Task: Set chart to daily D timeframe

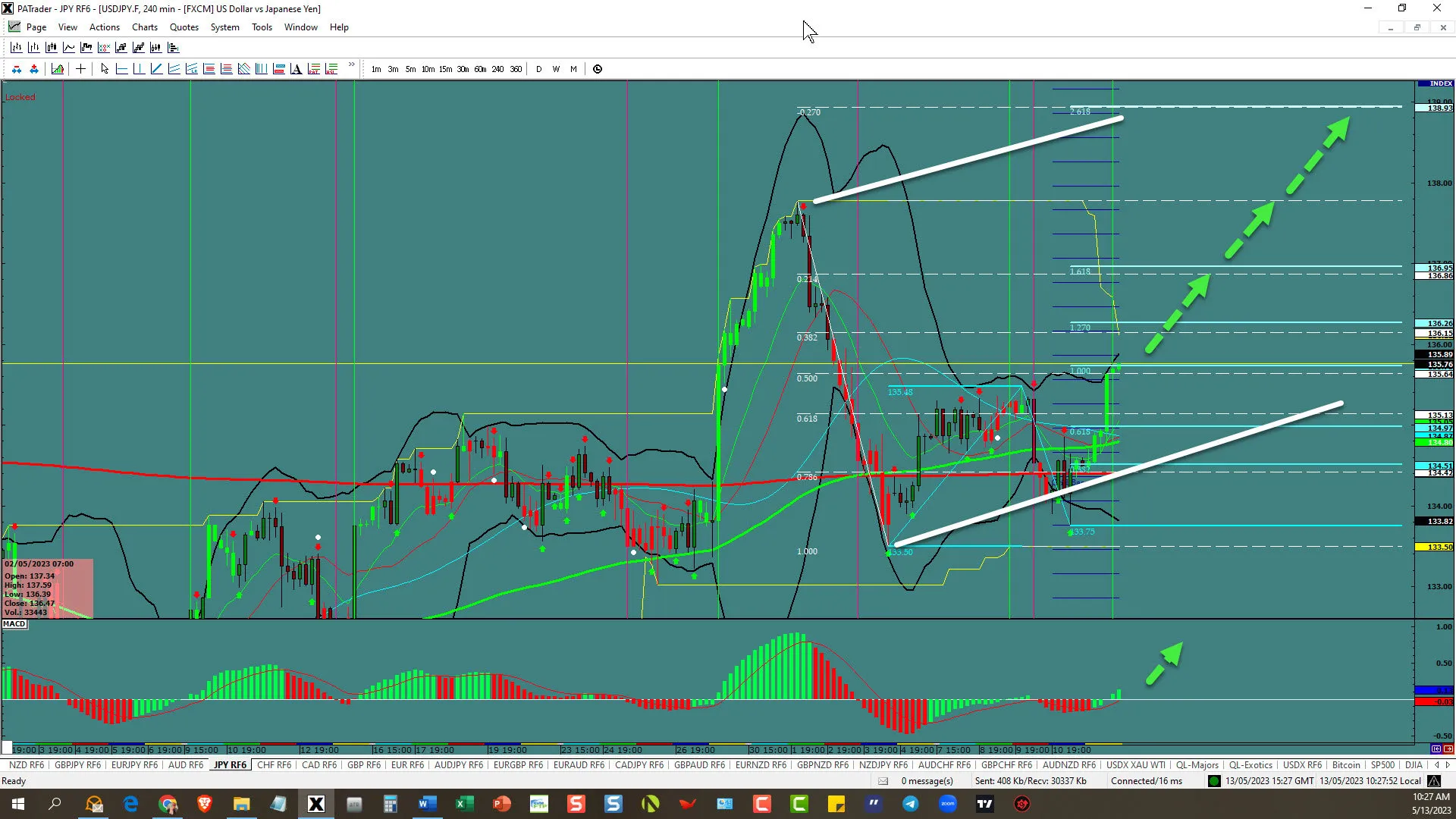Action: (539, 69)
